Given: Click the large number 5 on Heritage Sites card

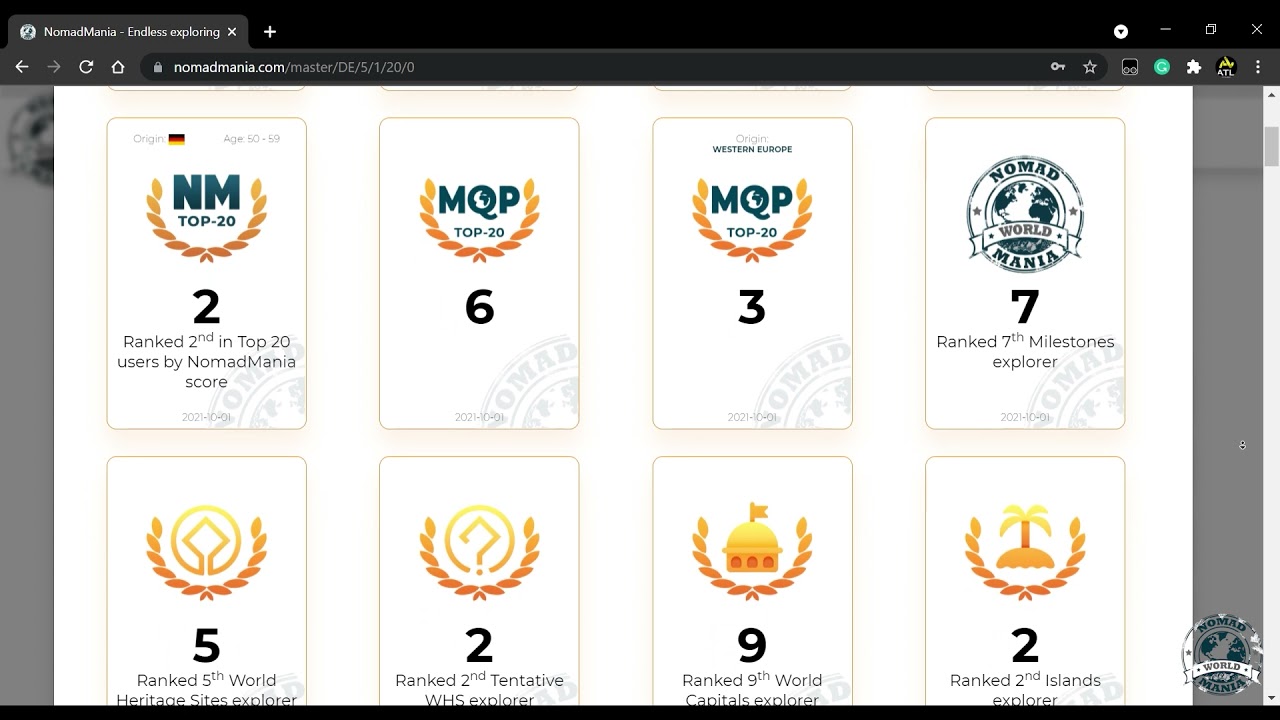Looking at the screenshot, I should [x=206, y=646].
